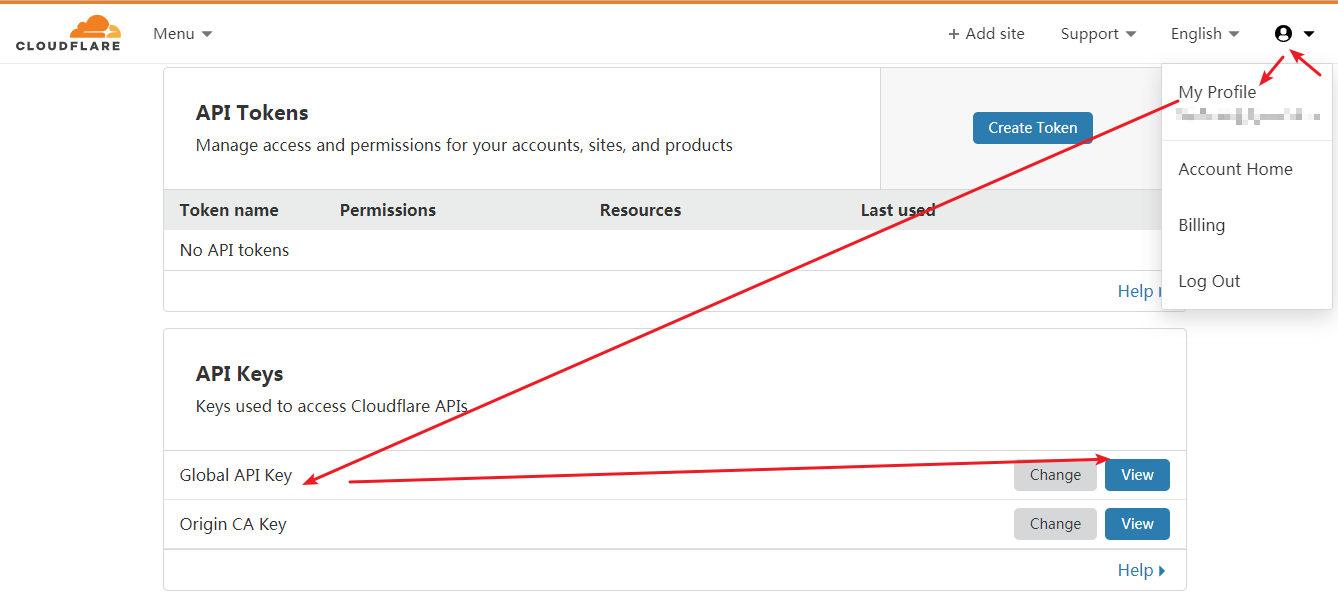The height and width of the screenshot is (610, 1338).
Task: Select Account Home in the account menu
Action: point(1235,169)
